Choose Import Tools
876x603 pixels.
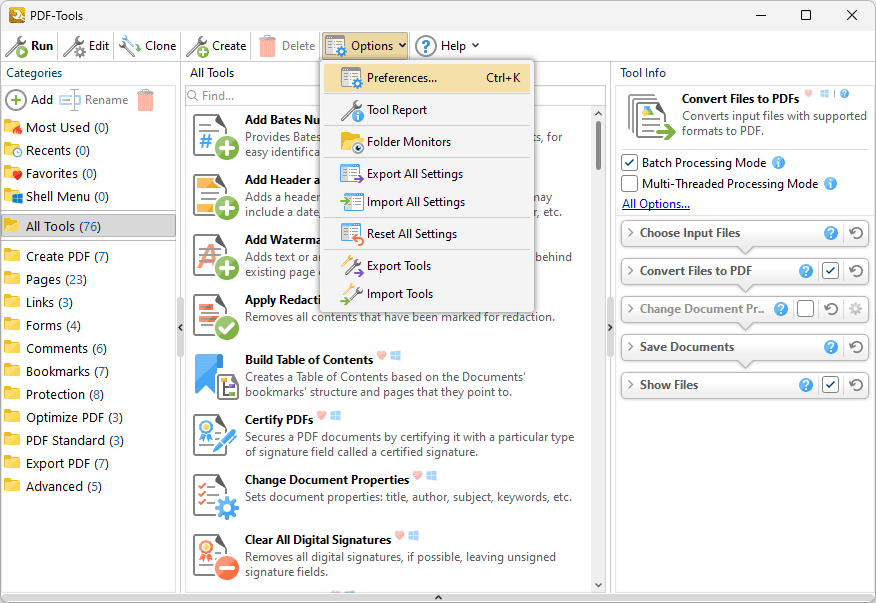coord(427,294)
